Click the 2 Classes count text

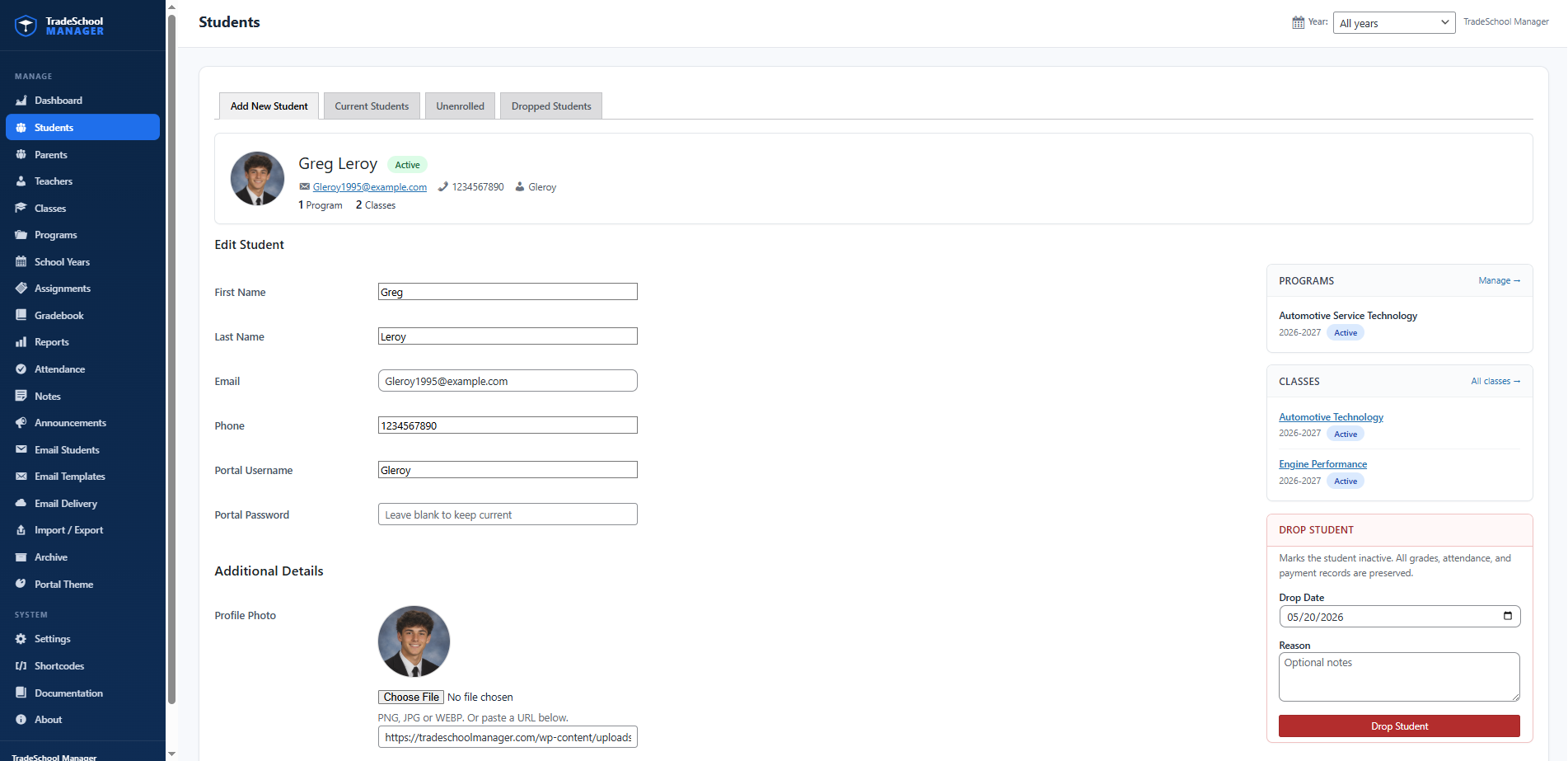coord(376,205)
